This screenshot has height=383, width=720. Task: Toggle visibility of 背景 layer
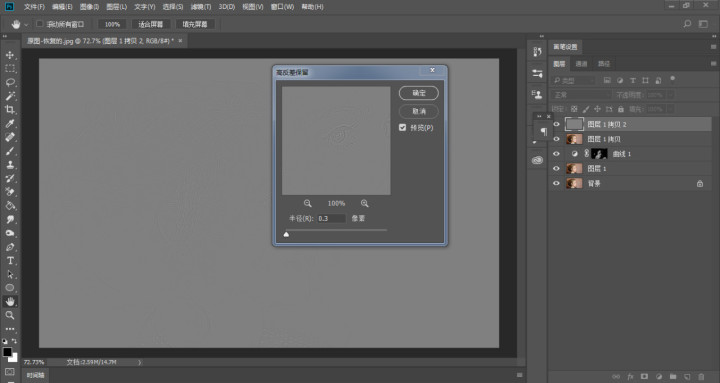556,183
